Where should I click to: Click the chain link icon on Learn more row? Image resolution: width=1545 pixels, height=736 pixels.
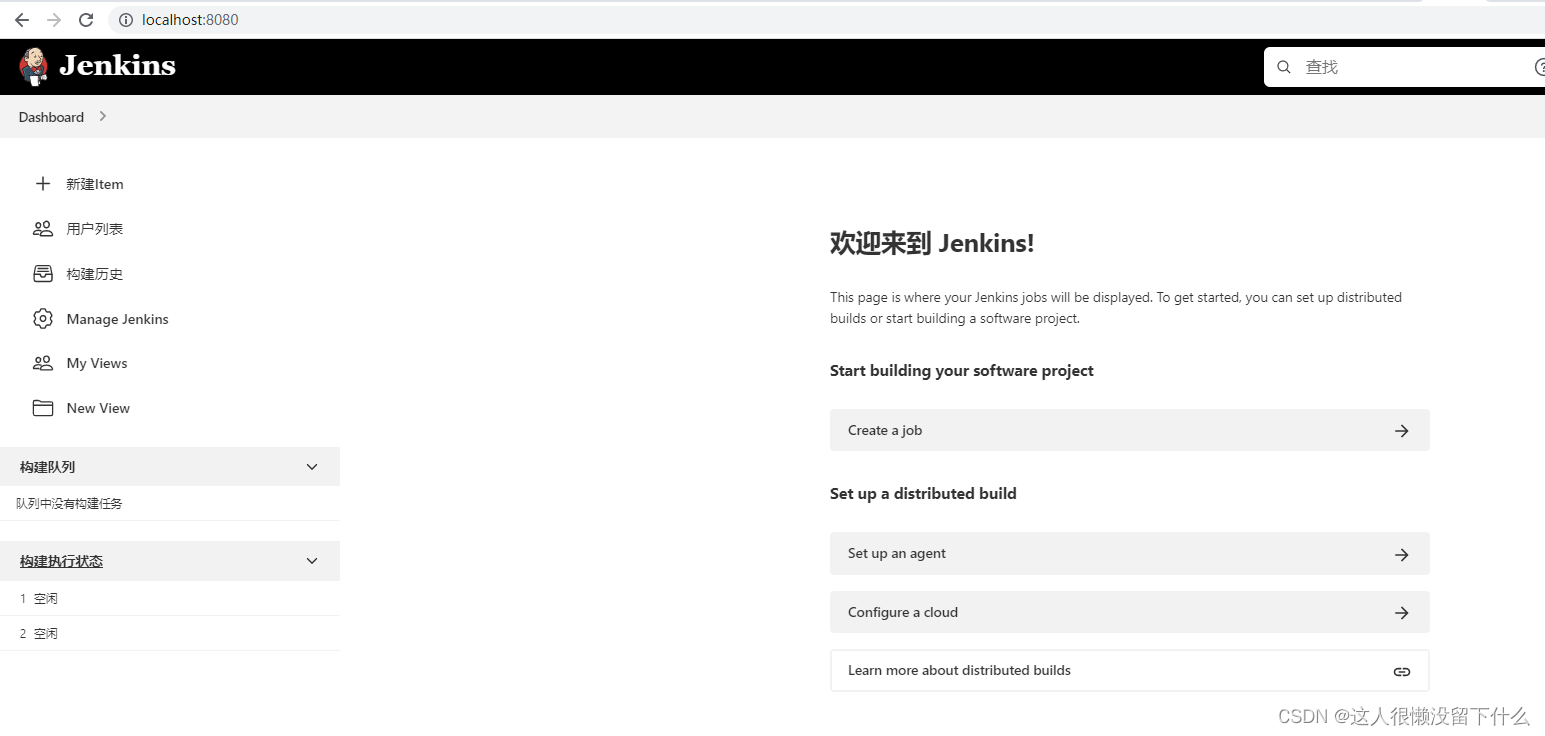(1402, 672)
